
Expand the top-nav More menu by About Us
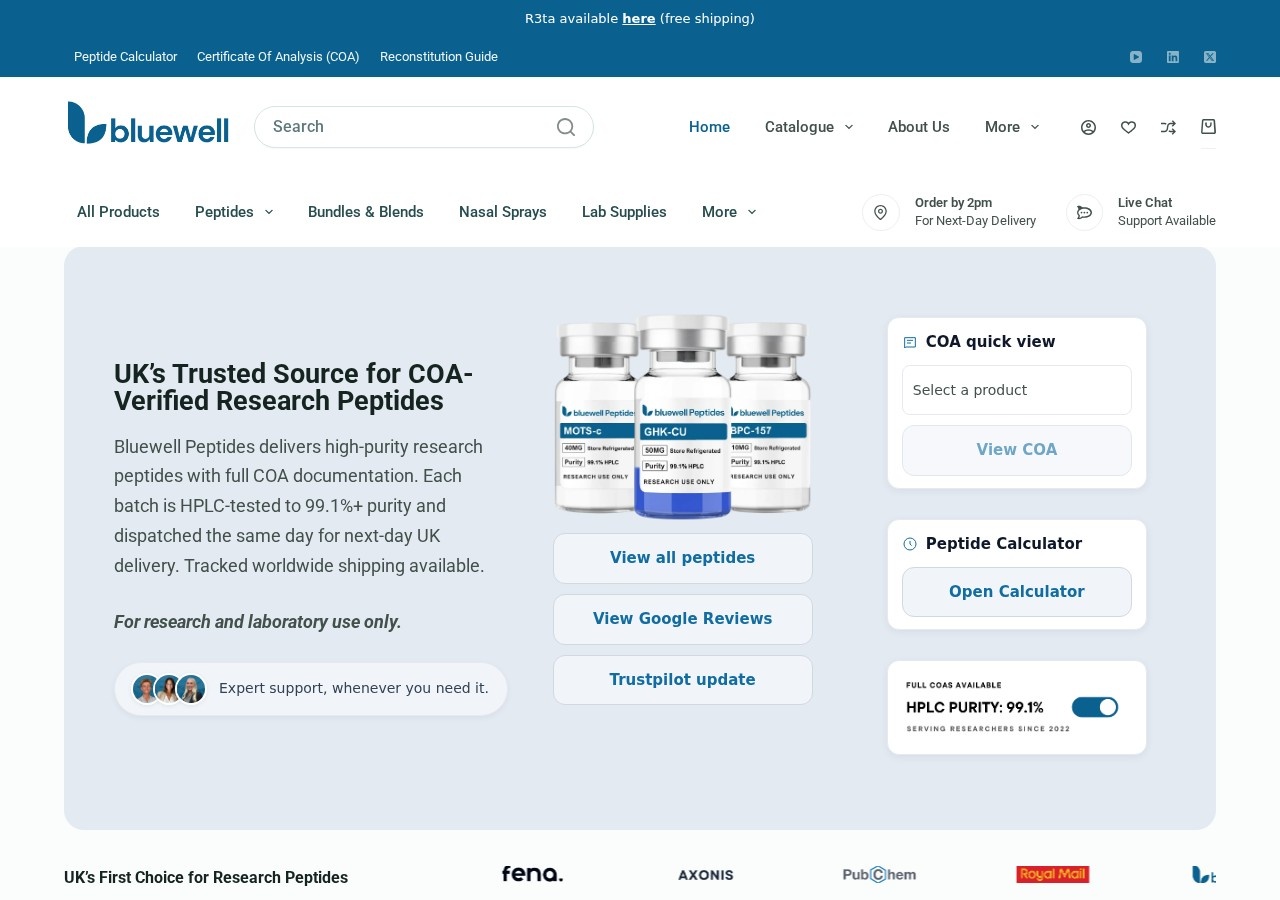point(1012,127)
